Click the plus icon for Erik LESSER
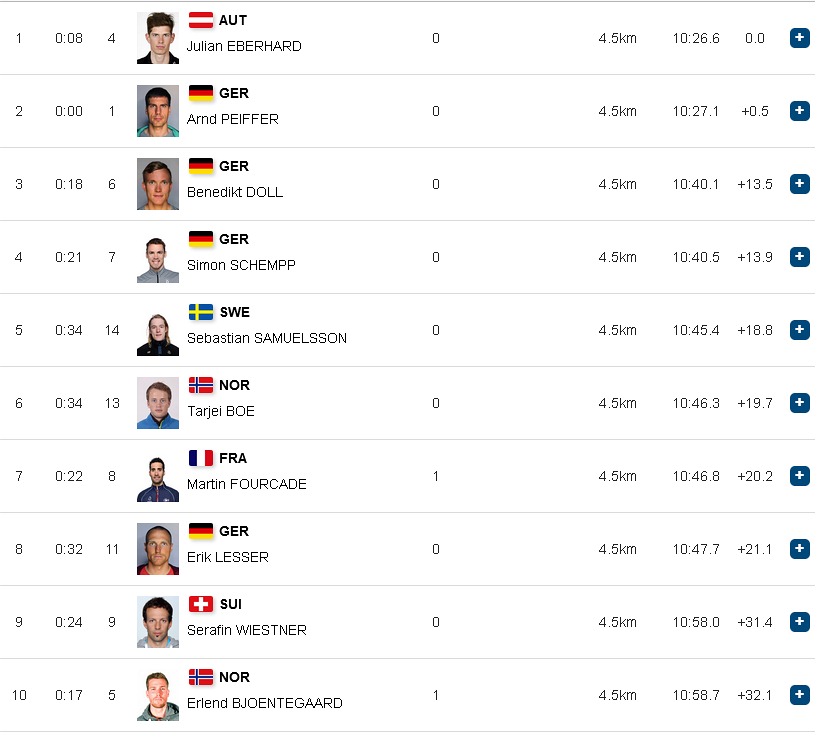Screen dimensions: 818x737 799,549
